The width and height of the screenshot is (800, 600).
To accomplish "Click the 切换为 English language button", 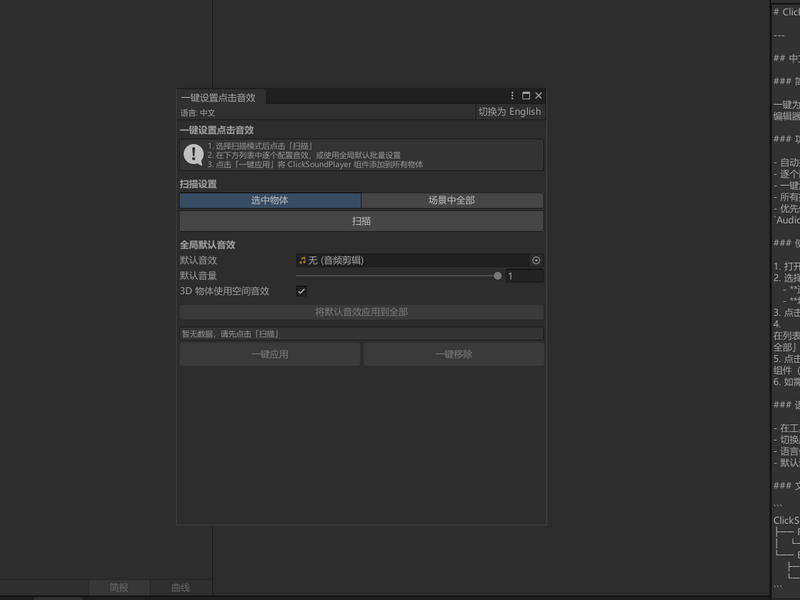I will [x=510, y=112].
